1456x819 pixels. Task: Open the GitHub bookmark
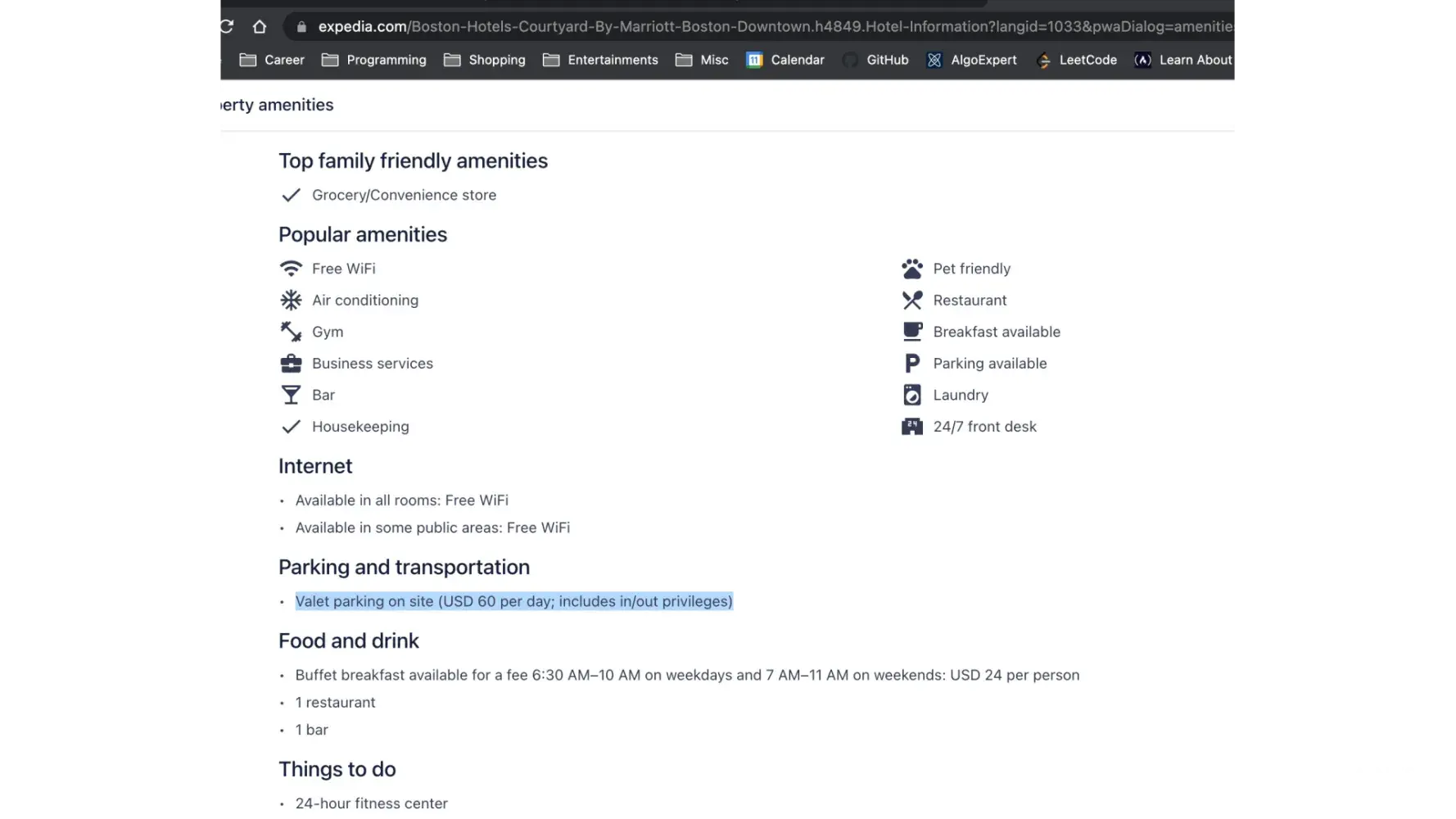coord(876,60)
